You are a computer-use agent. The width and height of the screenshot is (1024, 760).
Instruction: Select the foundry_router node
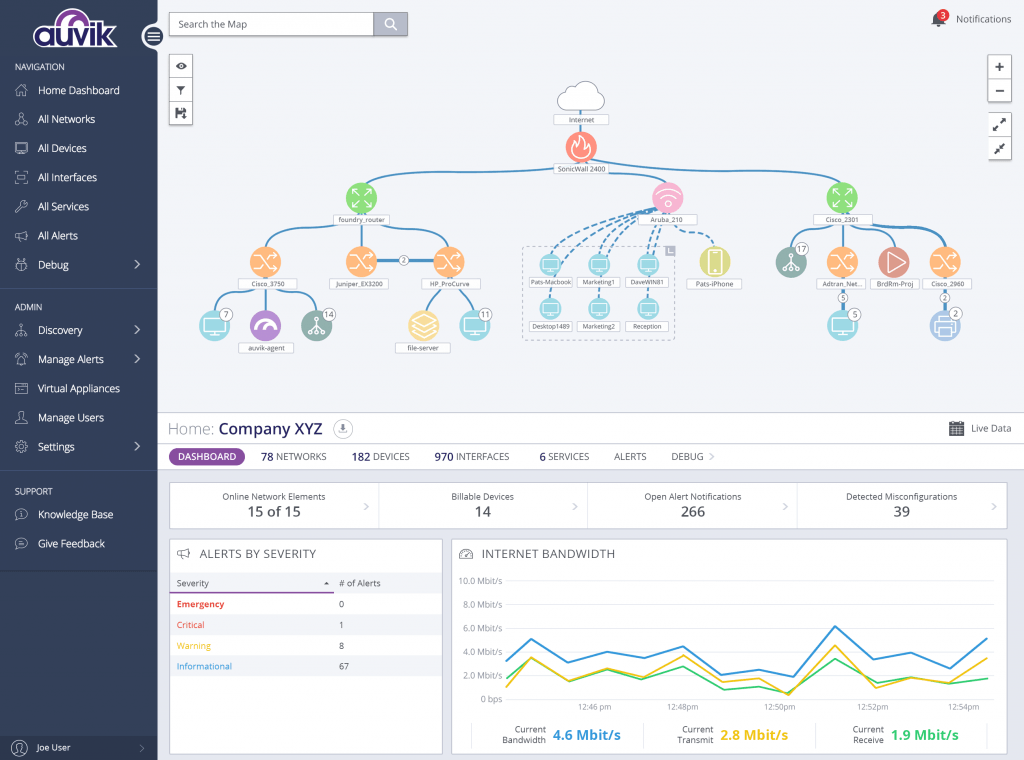tap(361, 198)
